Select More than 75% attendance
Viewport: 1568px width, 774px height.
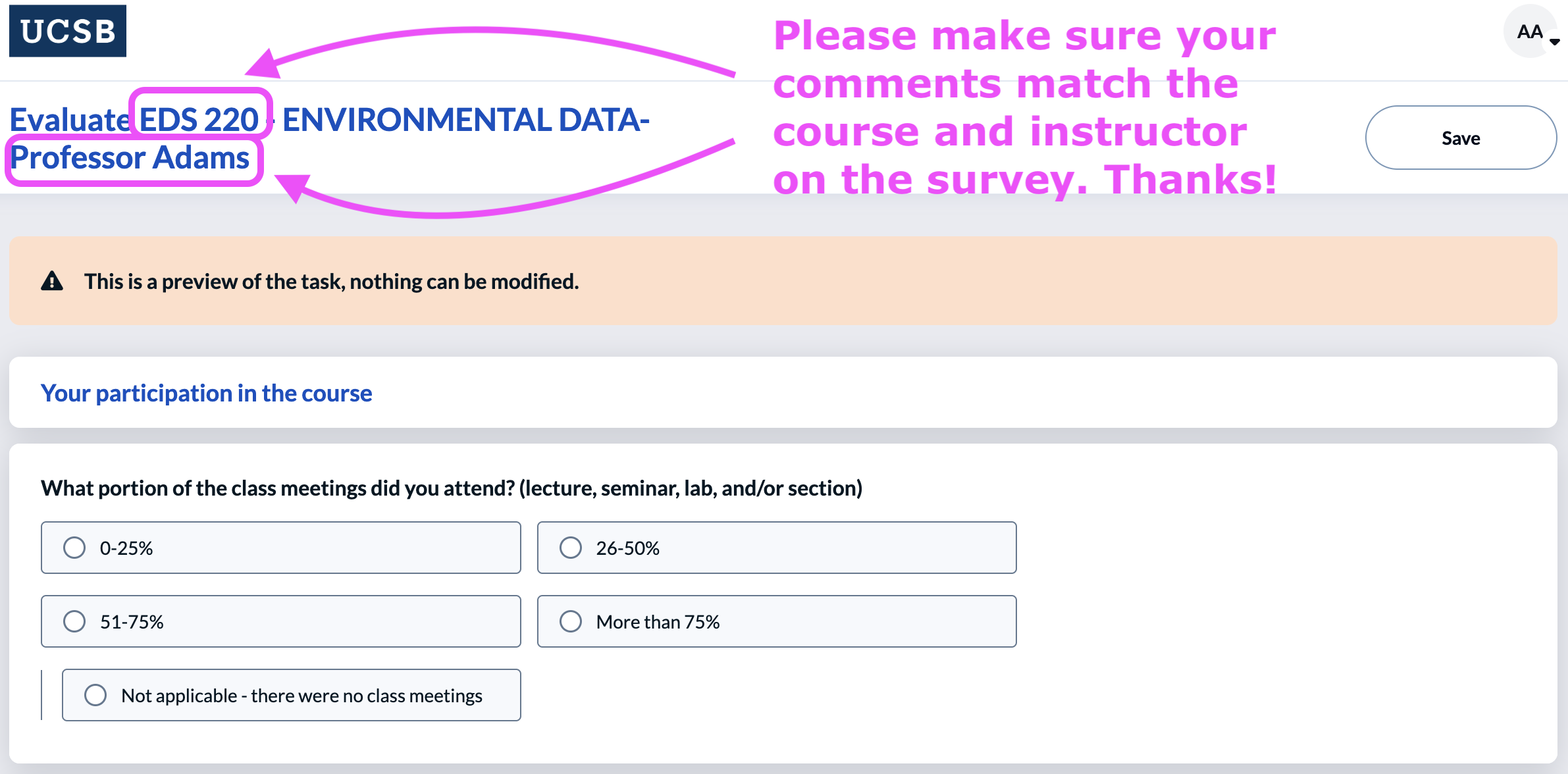(x=571, y=621)
